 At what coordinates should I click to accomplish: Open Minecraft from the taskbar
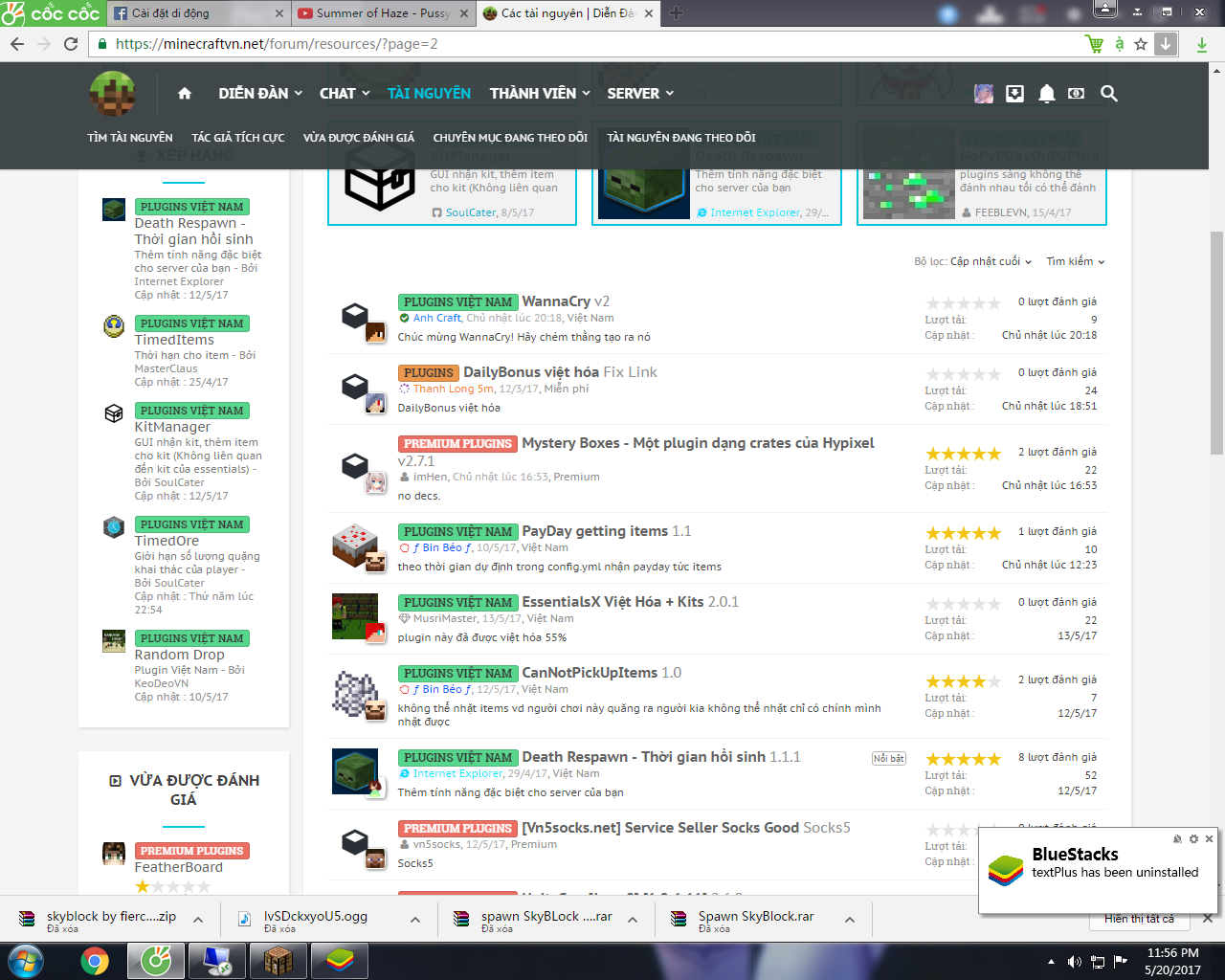(278, 960)
